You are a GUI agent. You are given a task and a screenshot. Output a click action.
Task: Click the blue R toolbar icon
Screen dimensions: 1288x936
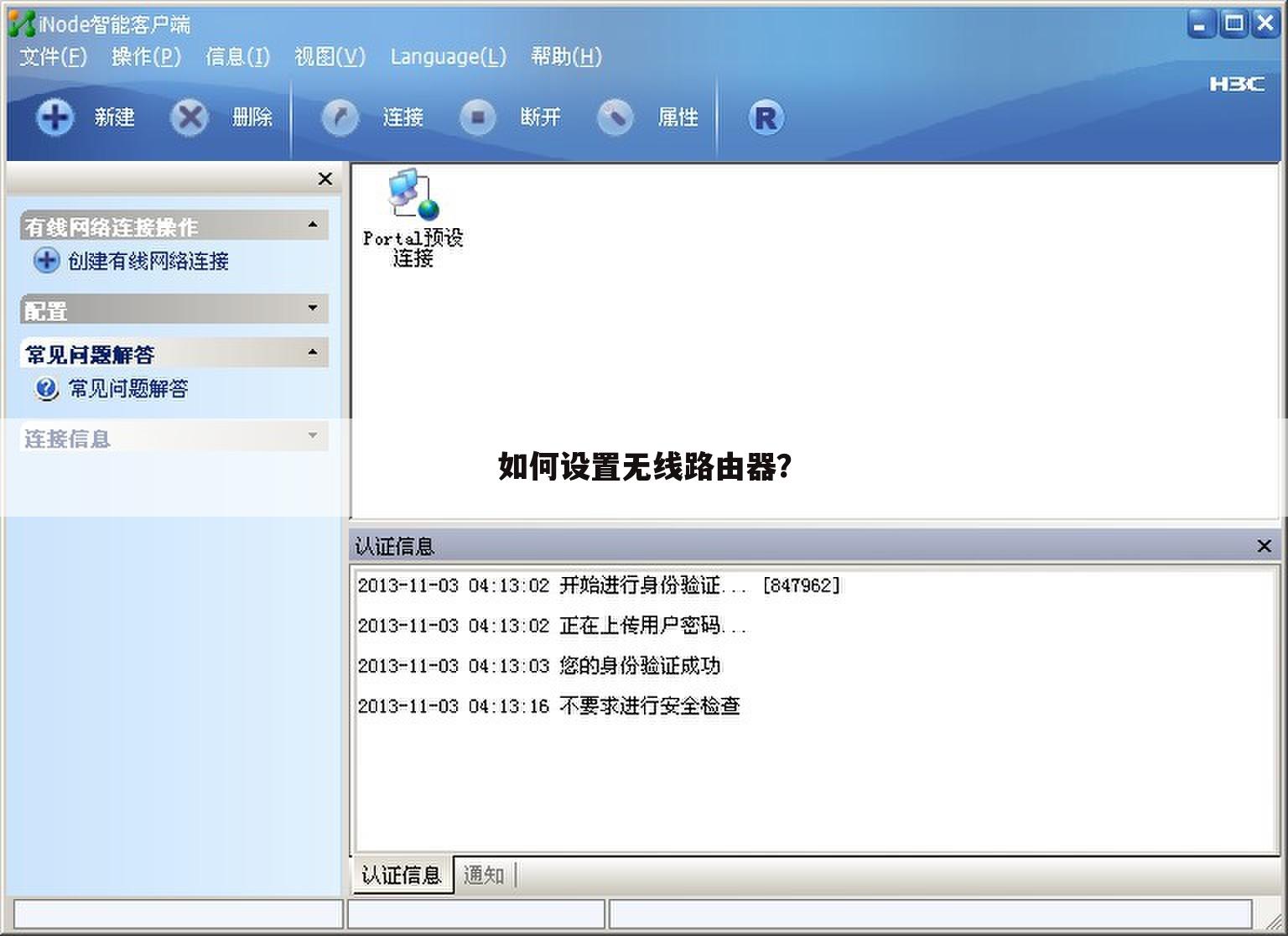pyautogui.click(x=766, y=117)
